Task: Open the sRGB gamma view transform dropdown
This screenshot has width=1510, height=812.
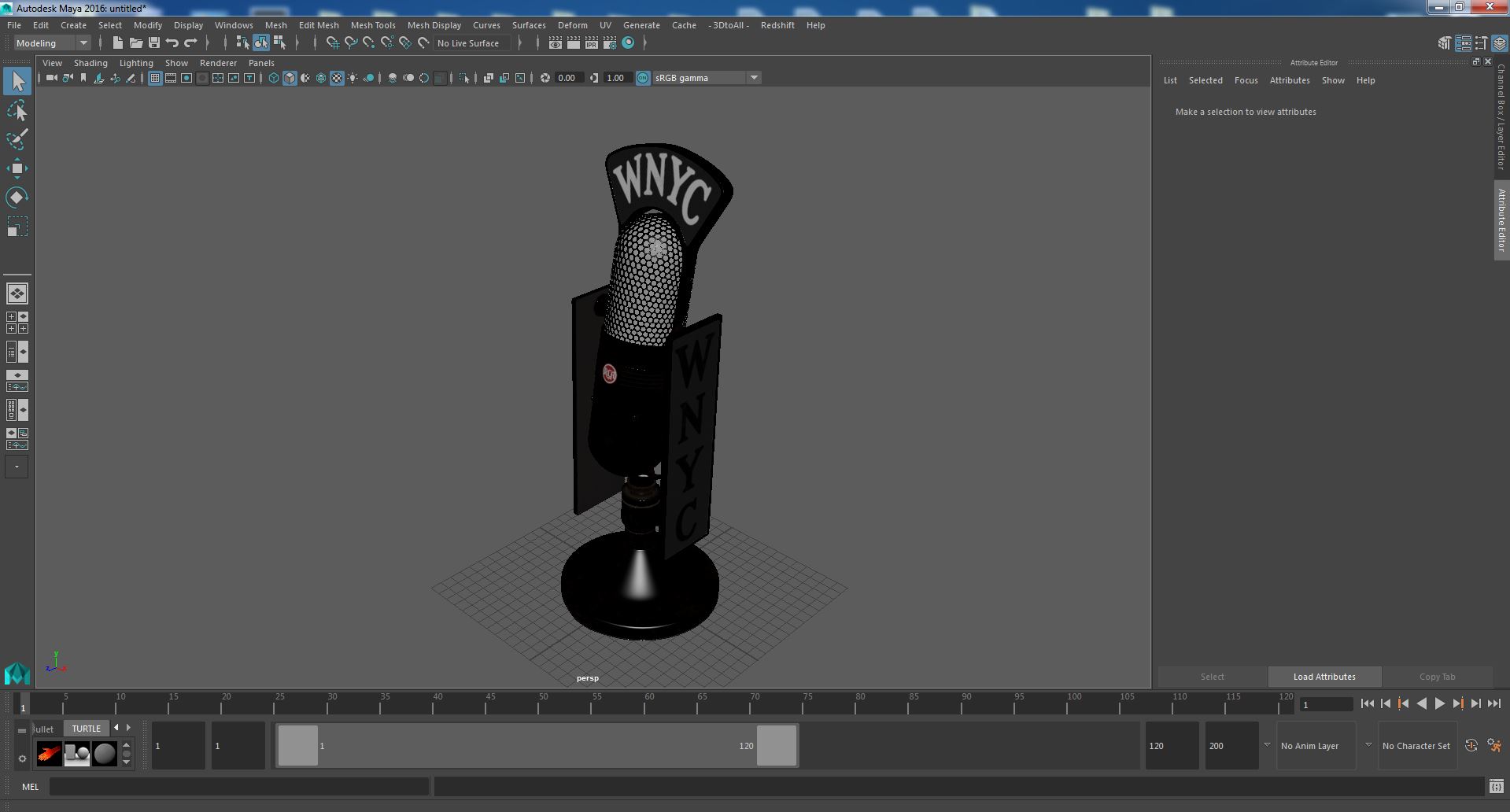Action: coord(707,78)
